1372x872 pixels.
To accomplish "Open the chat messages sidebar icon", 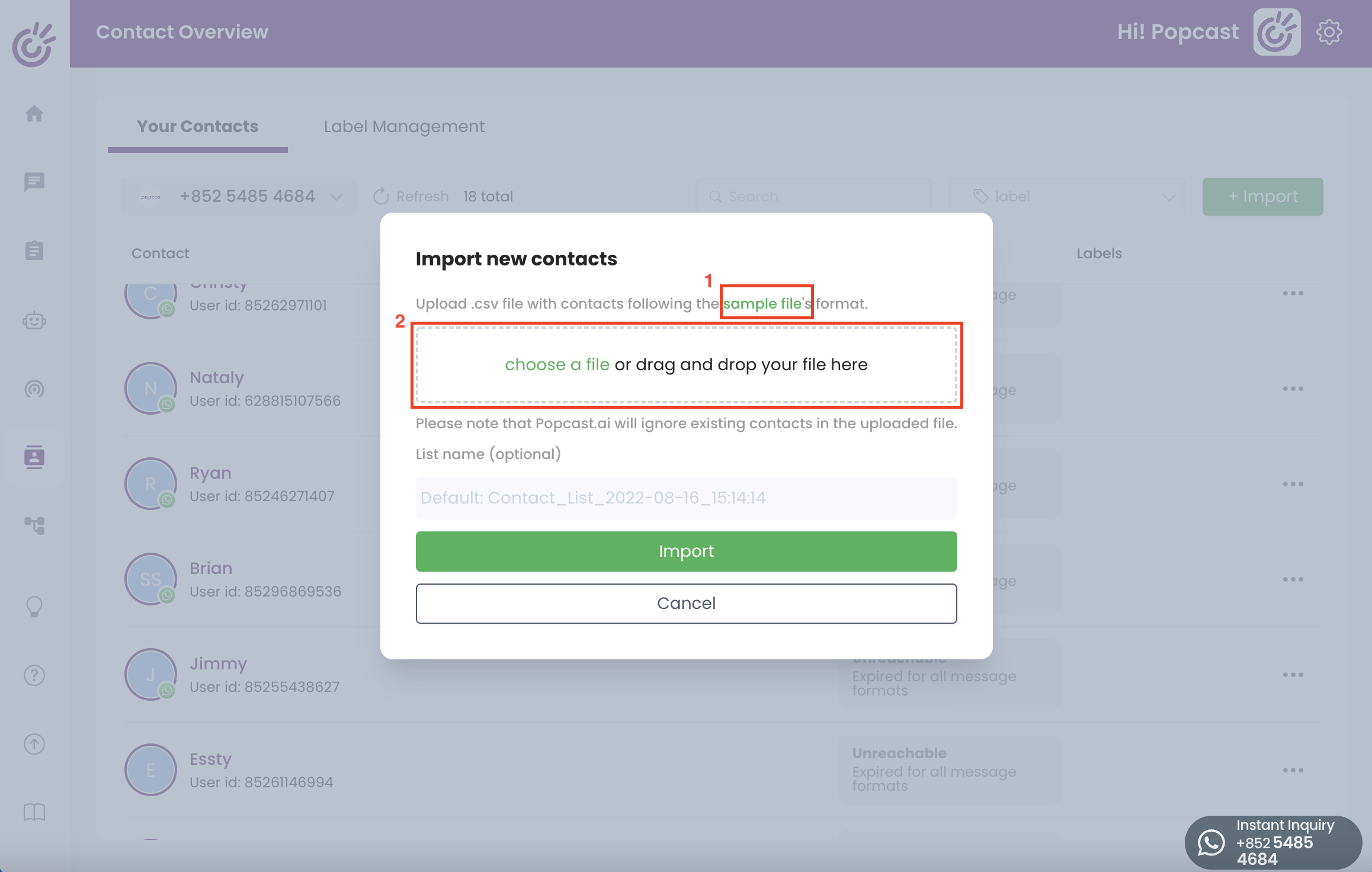I will 34,182.
